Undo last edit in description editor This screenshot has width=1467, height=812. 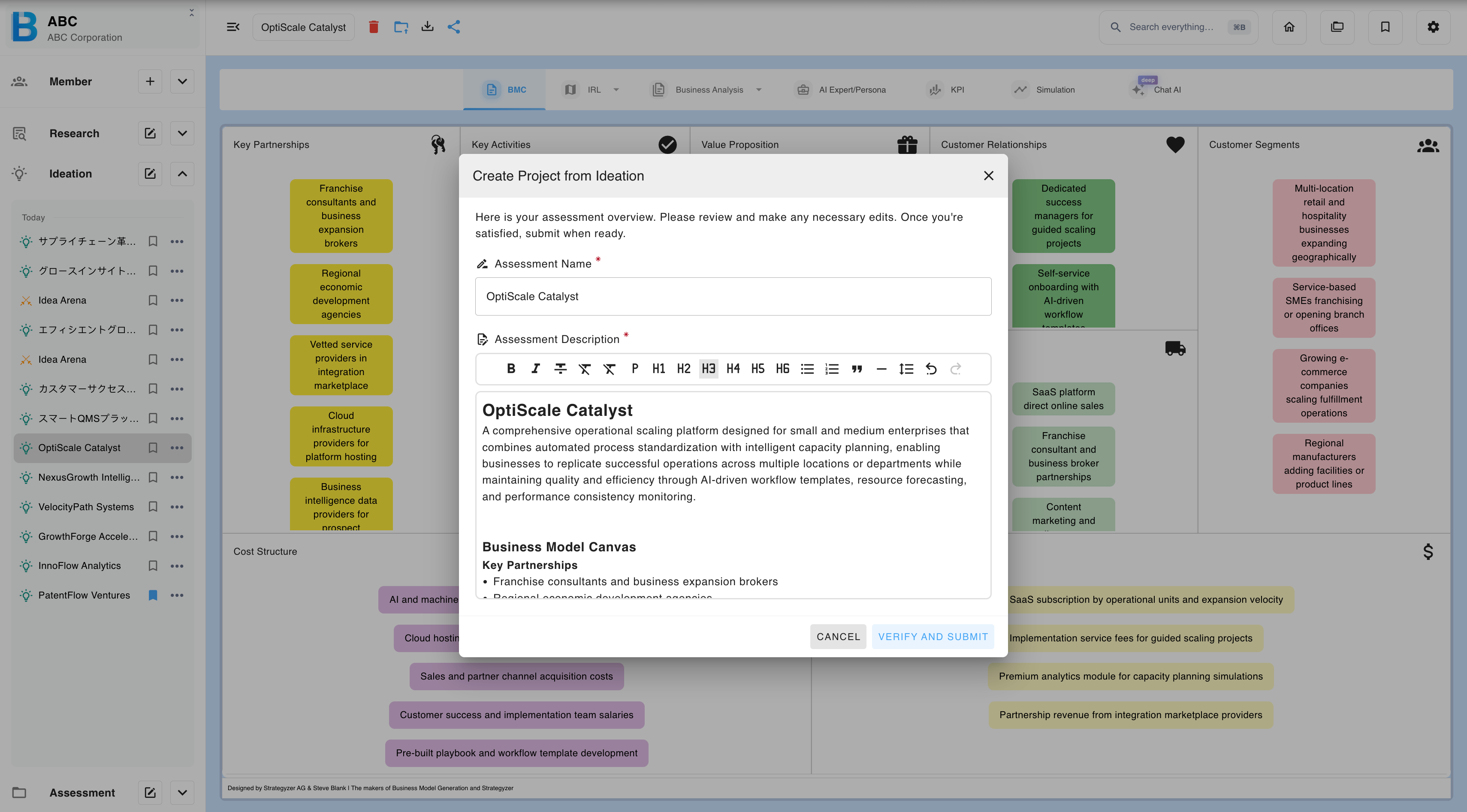point(931,369)
